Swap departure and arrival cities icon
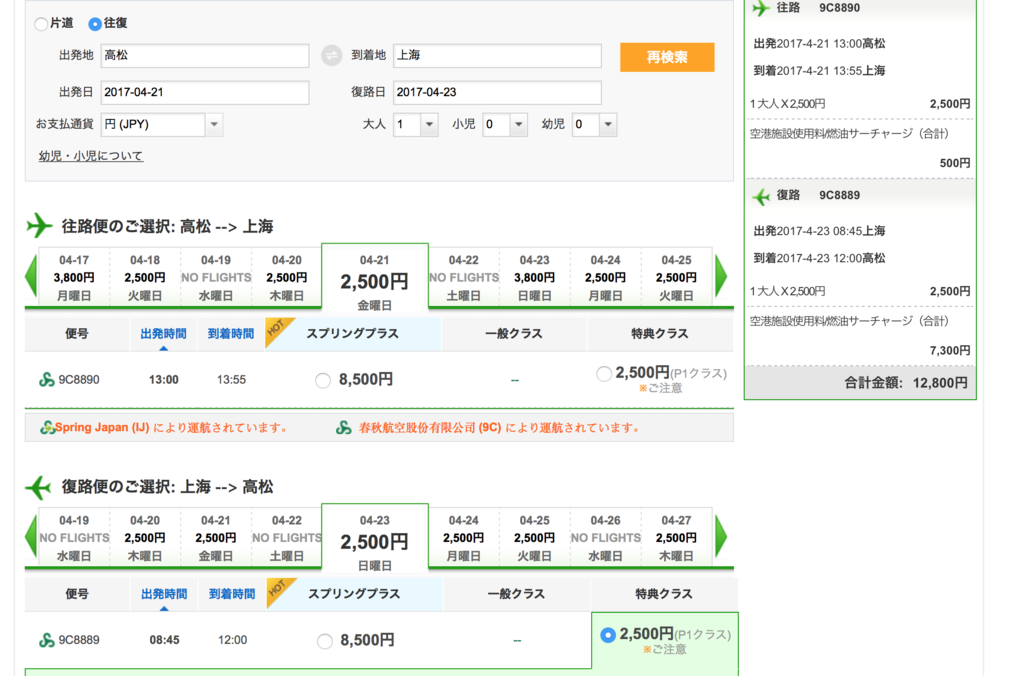Image resolution: width=1024 pixels, height=676 pixels. (x=332, y=56)
